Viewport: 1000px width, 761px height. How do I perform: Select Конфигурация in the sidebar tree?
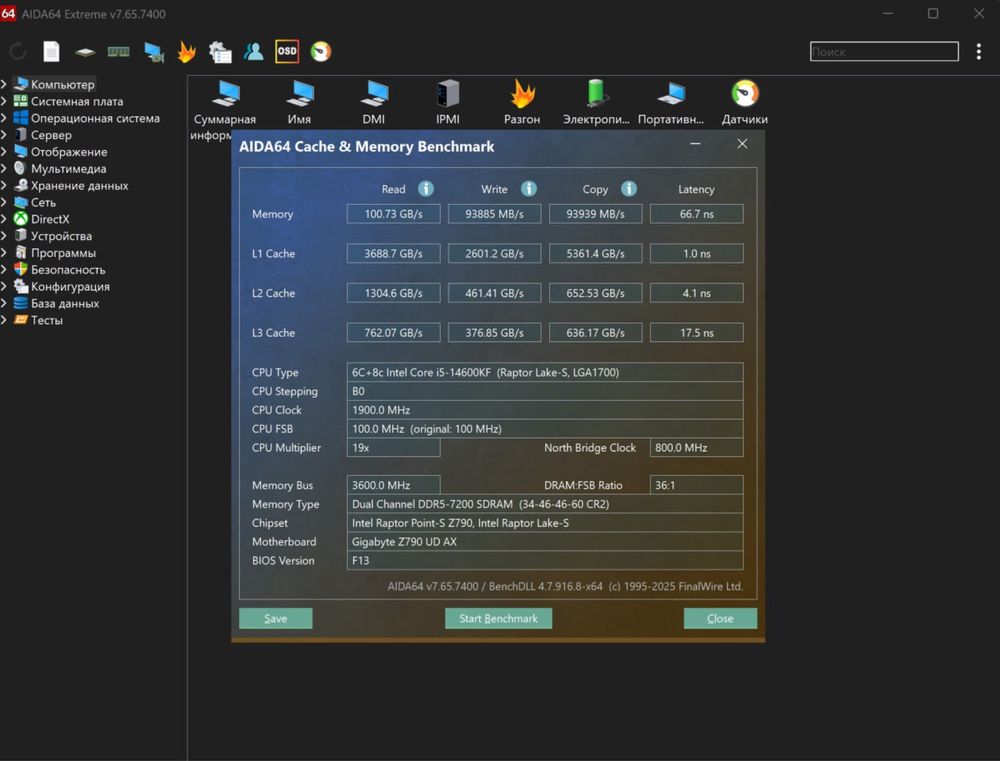(70, 286)
